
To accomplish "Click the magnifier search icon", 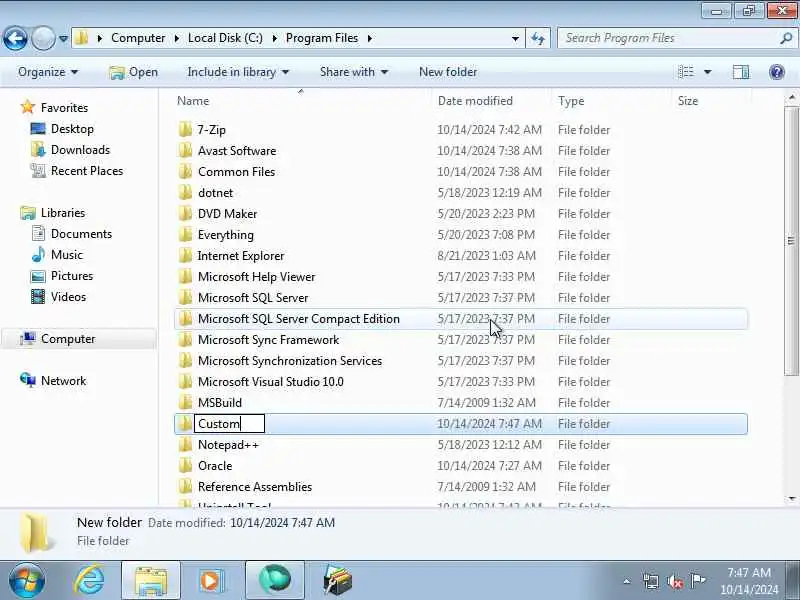I will (786, 38).
